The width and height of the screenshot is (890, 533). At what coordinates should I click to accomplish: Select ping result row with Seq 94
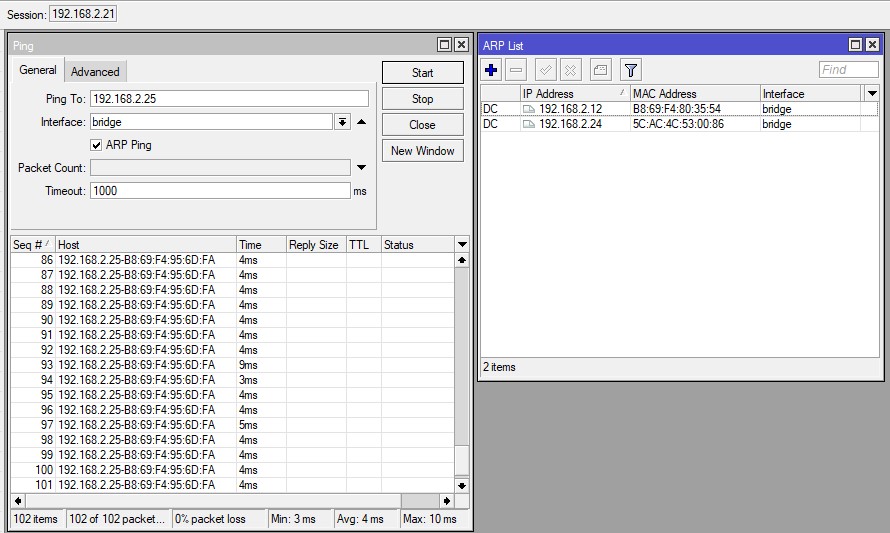point(233,380)
